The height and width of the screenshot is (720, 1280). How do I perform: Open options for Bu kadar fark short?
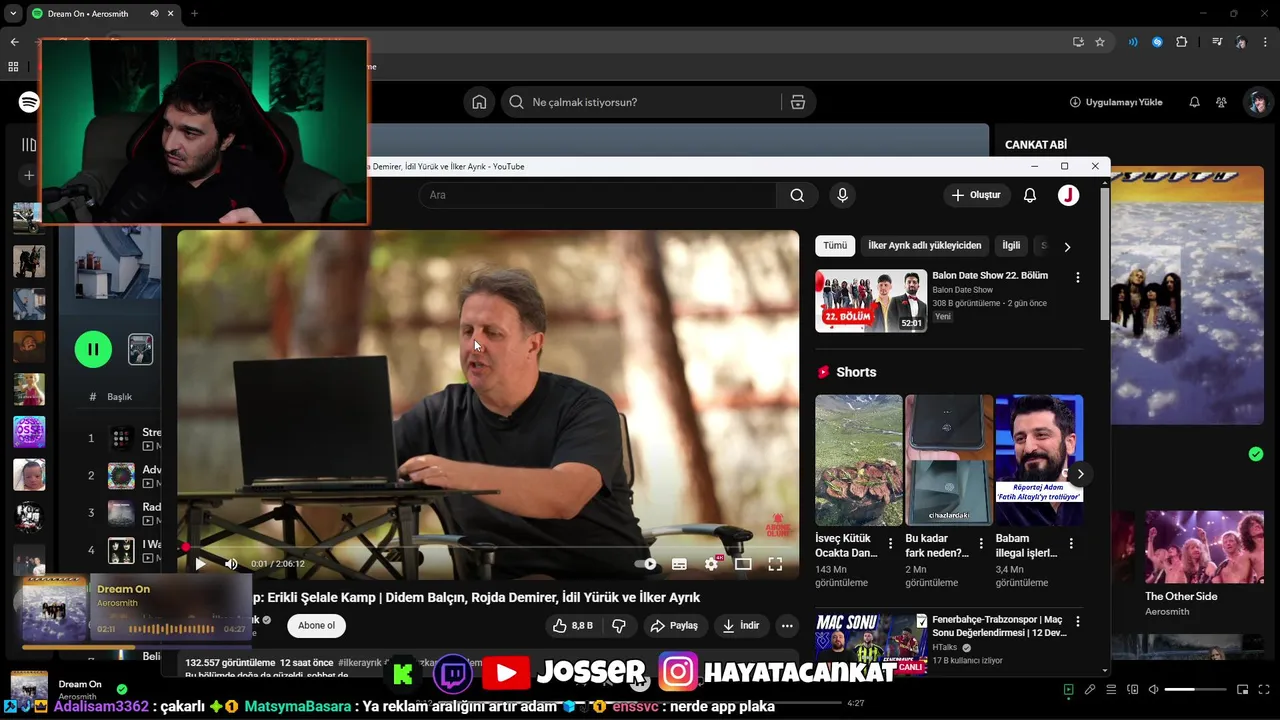(980, 544)
